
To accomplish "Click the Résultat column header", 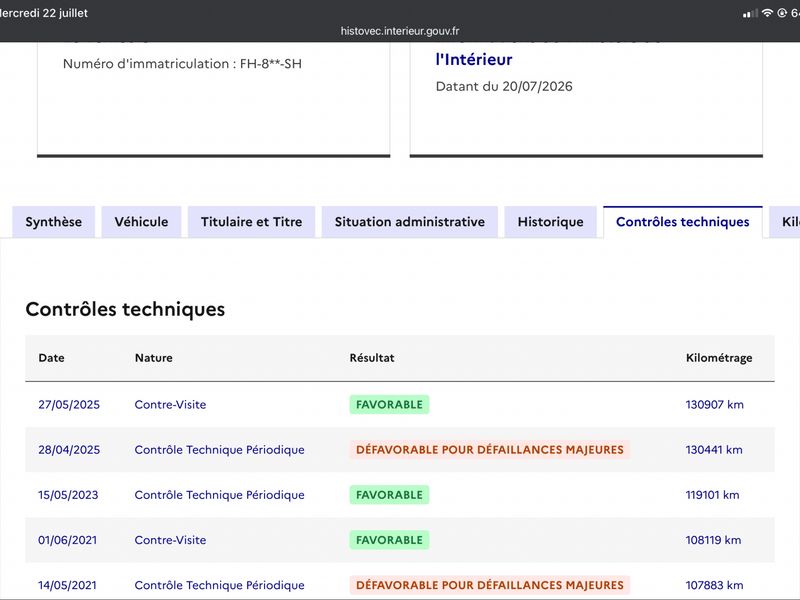I will (372, 358).
